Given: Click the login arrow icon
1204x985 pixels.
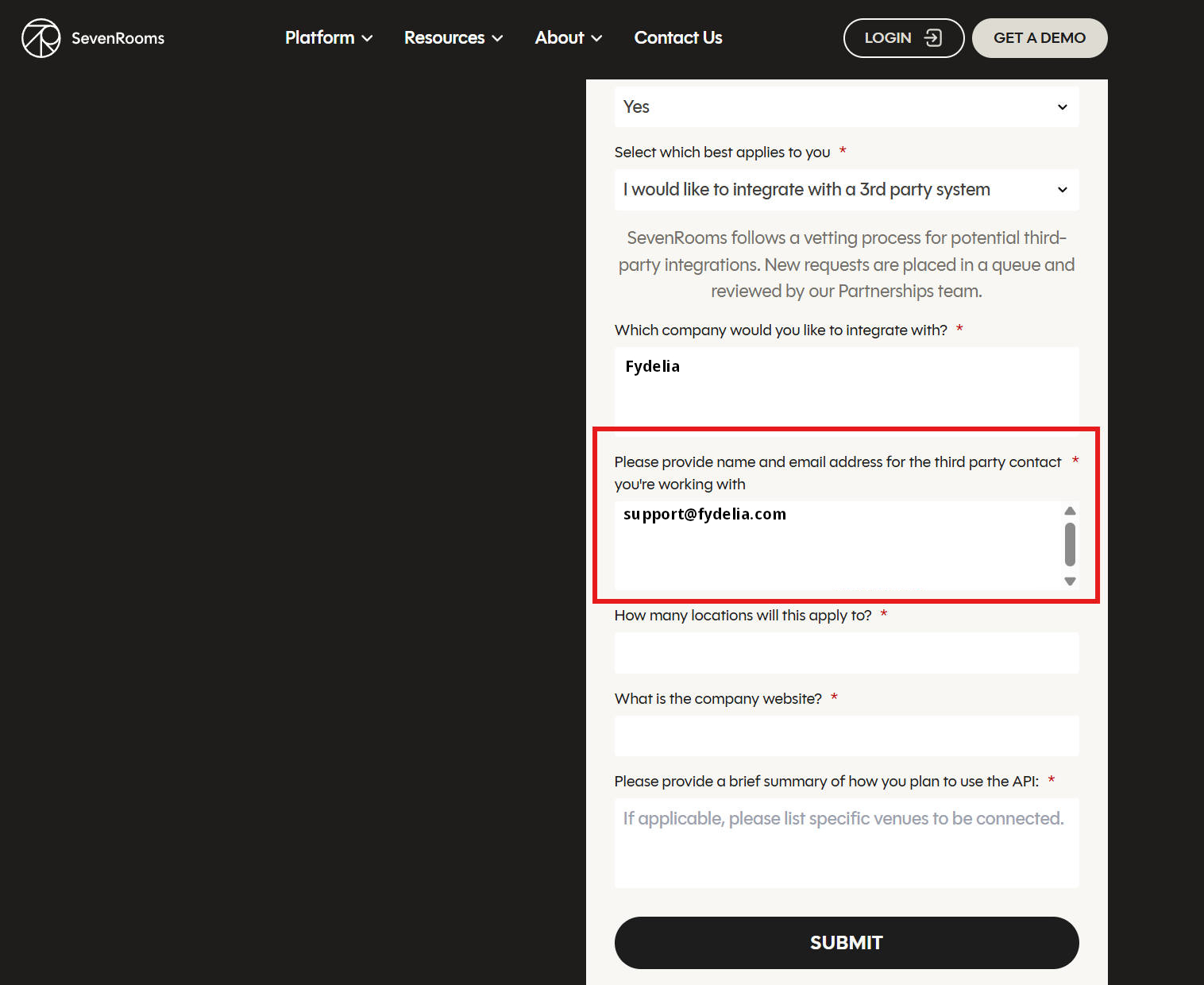Looking at the screenshot, I should point(933,38).
